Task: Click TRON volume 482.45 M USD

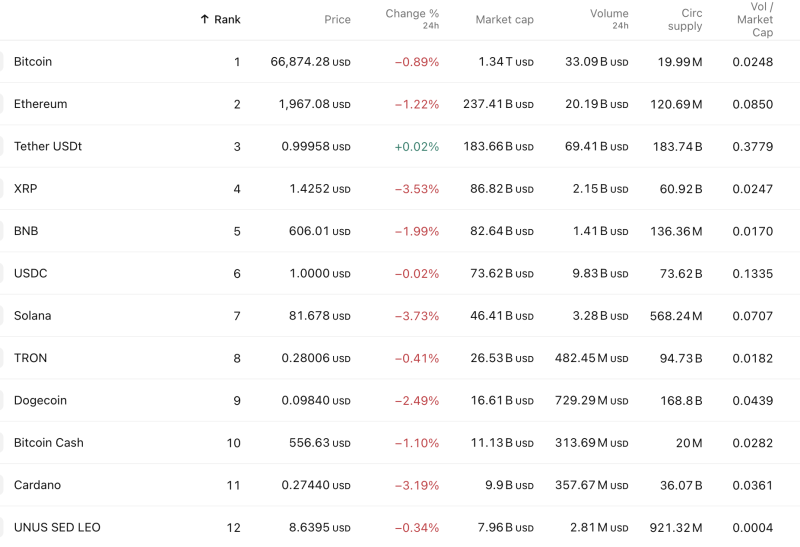Action: [592, 358]
